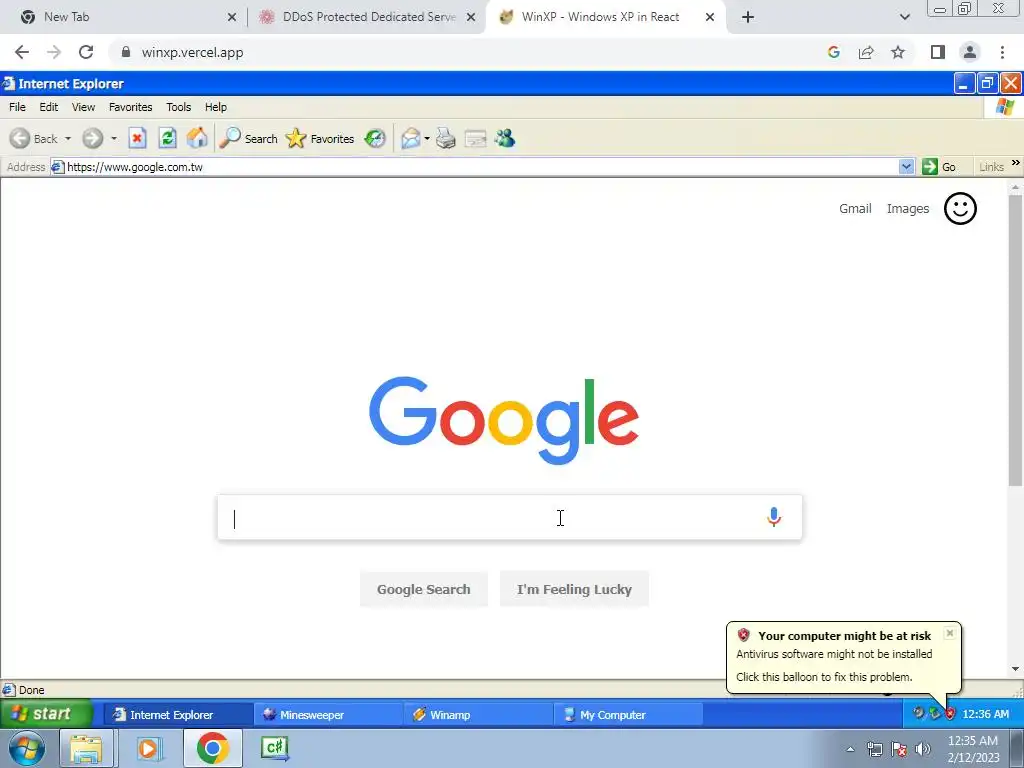Click the Chrome winxp.vercel.app address bar

click(464, 52)
